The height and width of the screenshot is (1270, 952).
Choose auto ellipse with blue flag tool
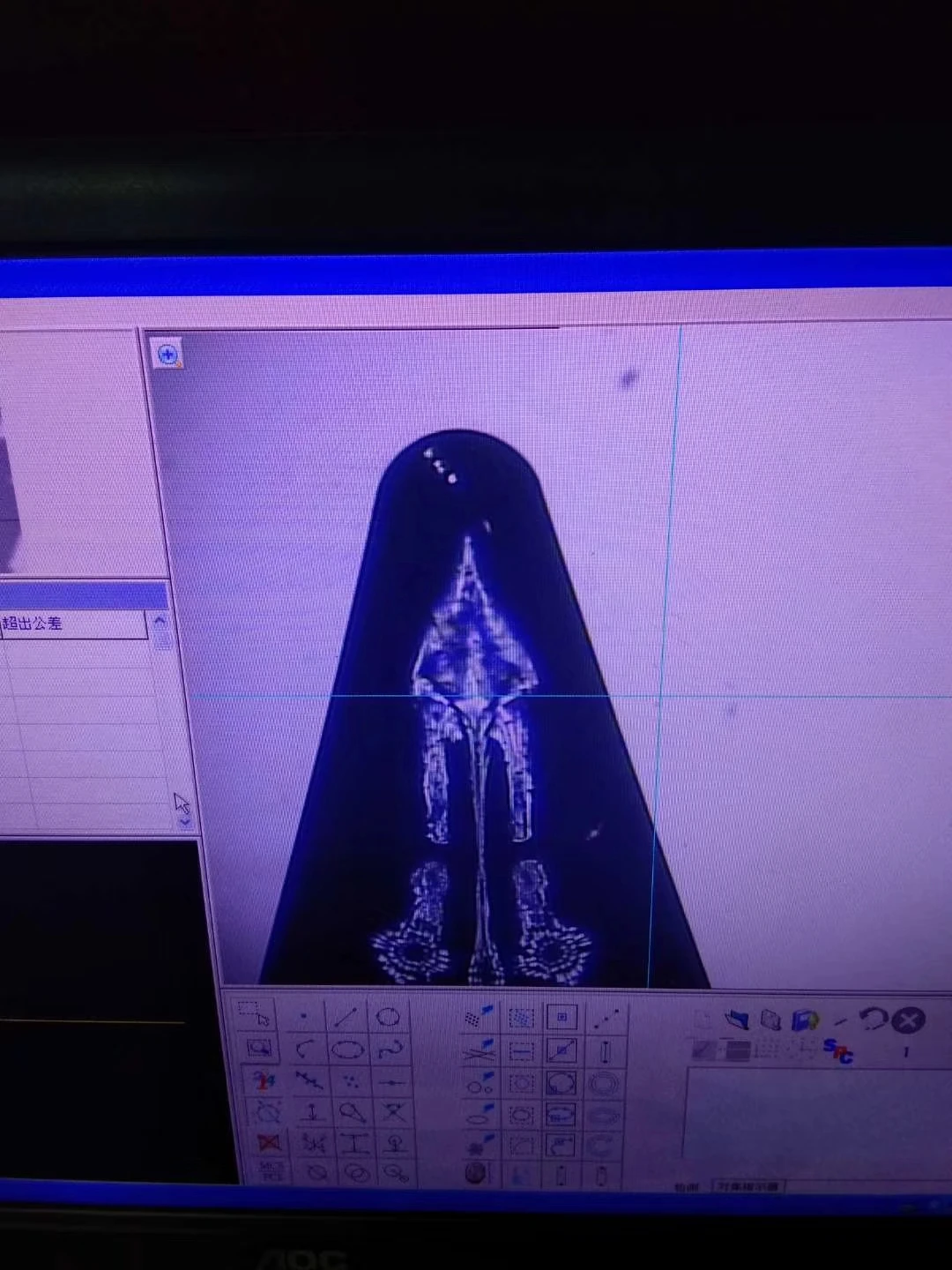(x=480, y=1114)
